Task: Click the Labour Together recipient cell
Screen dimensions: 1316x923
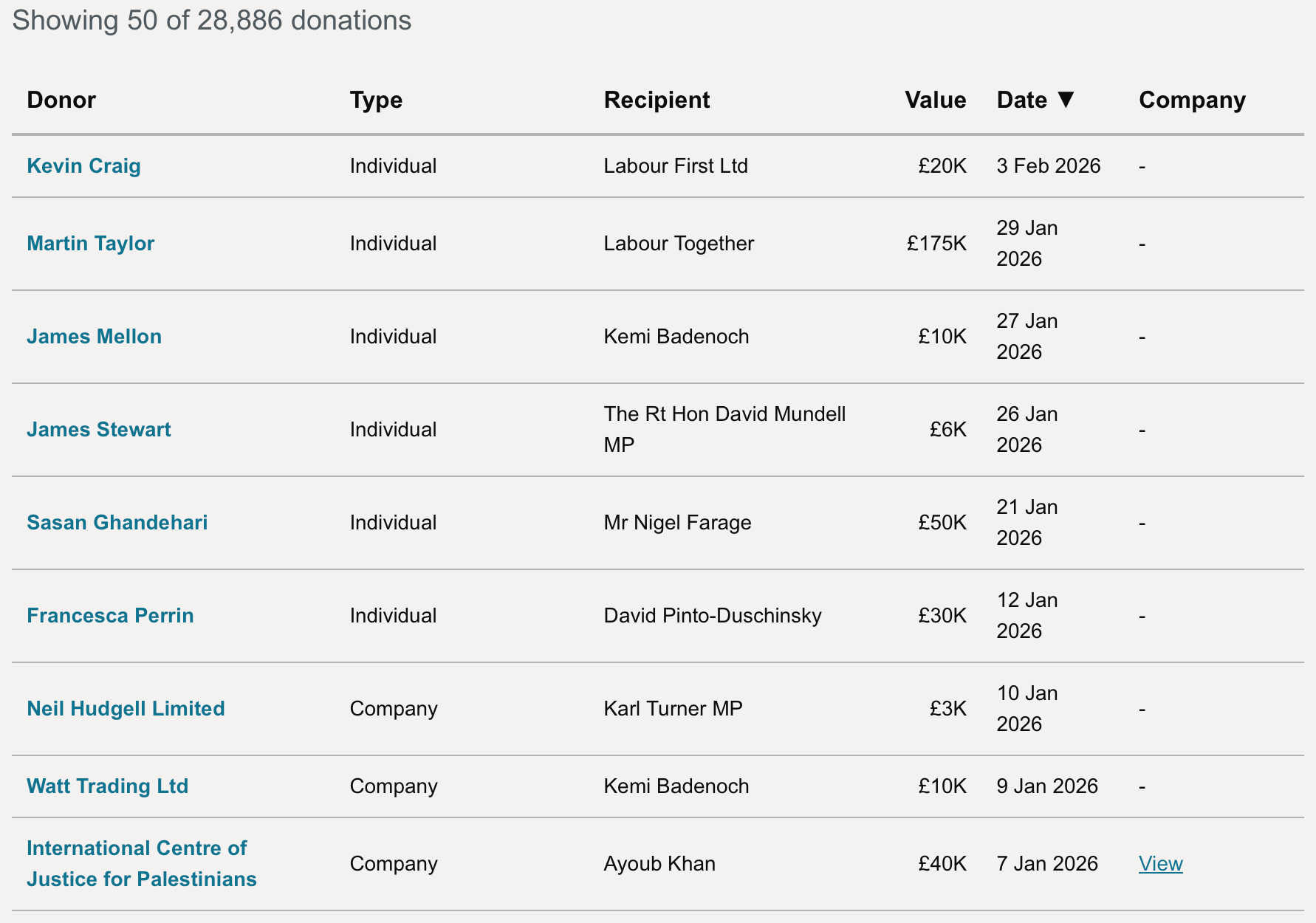Action: pos(679,243)
